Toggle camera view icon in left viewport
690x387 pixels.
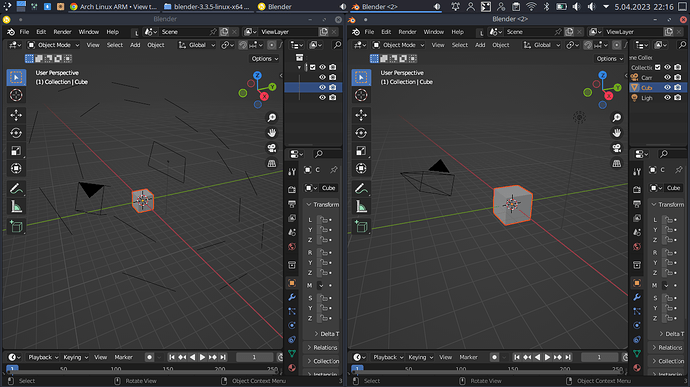[x=272, y=148]
